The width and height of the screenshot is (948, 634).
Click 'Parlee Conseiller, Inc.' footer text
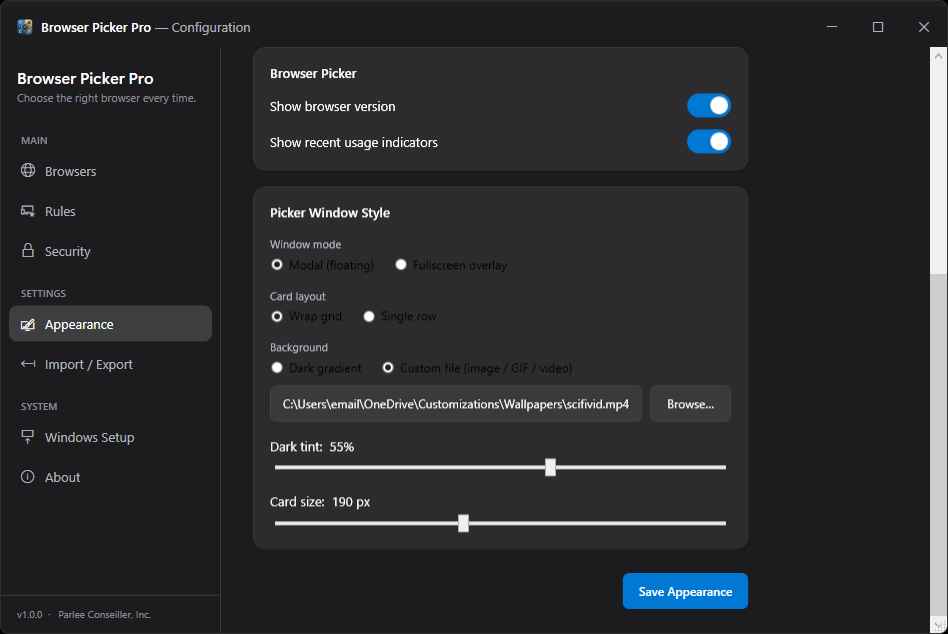pyautogui.click(x=104, y=615)
